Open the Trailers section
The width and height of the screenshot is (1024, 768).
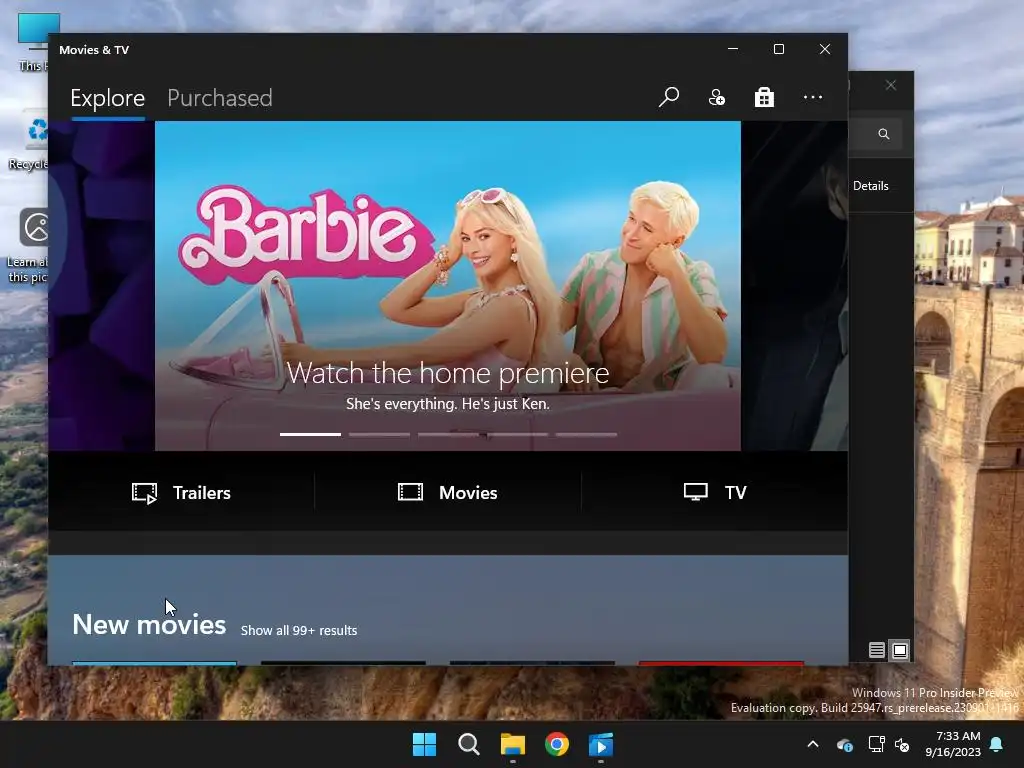point(181,492)
